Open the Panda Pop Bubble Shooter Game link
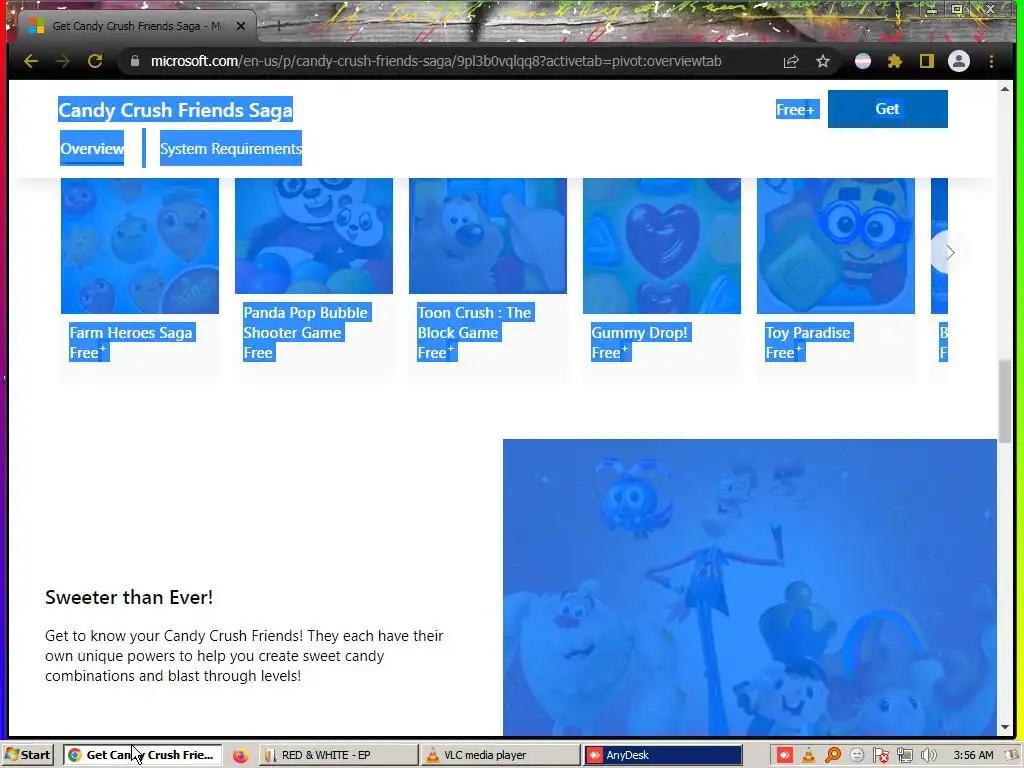 coord(306,323)
